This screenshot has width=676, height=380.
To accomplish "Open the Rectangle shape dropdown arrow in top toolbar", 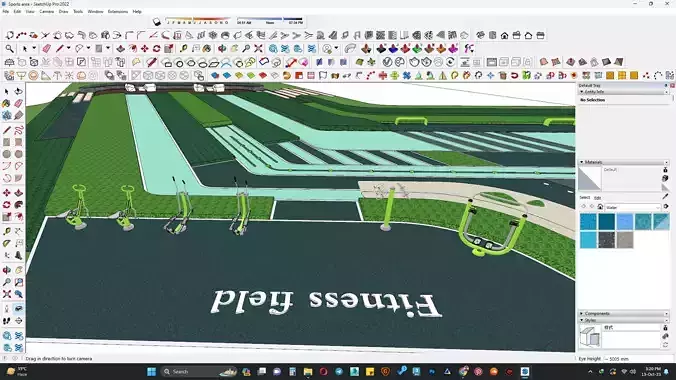I will tap(108, 49).
